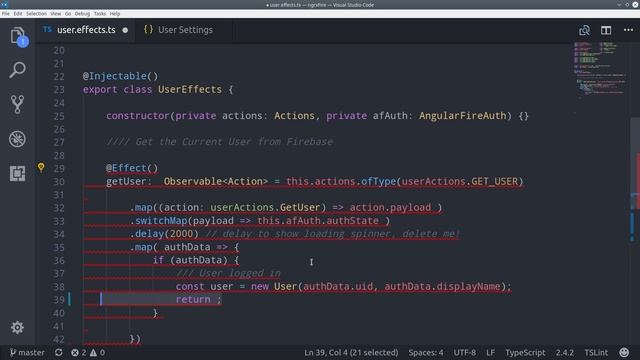The image size is (640, 360).
Task: Click the TSLint status item
Action: coord(596,352)
